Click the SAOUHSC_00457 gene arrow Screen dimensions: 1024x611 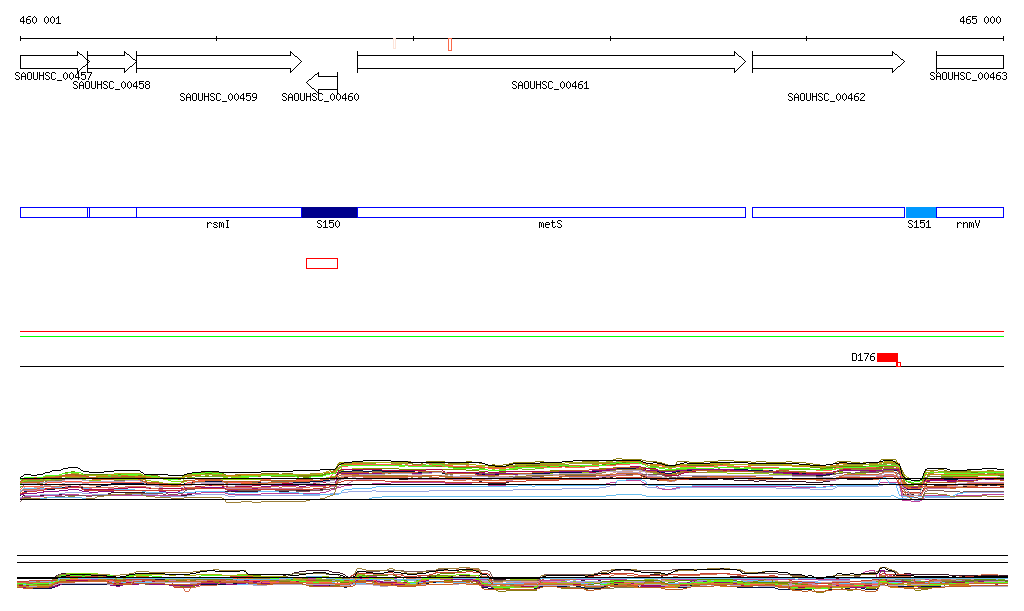(x=54, y=62)
